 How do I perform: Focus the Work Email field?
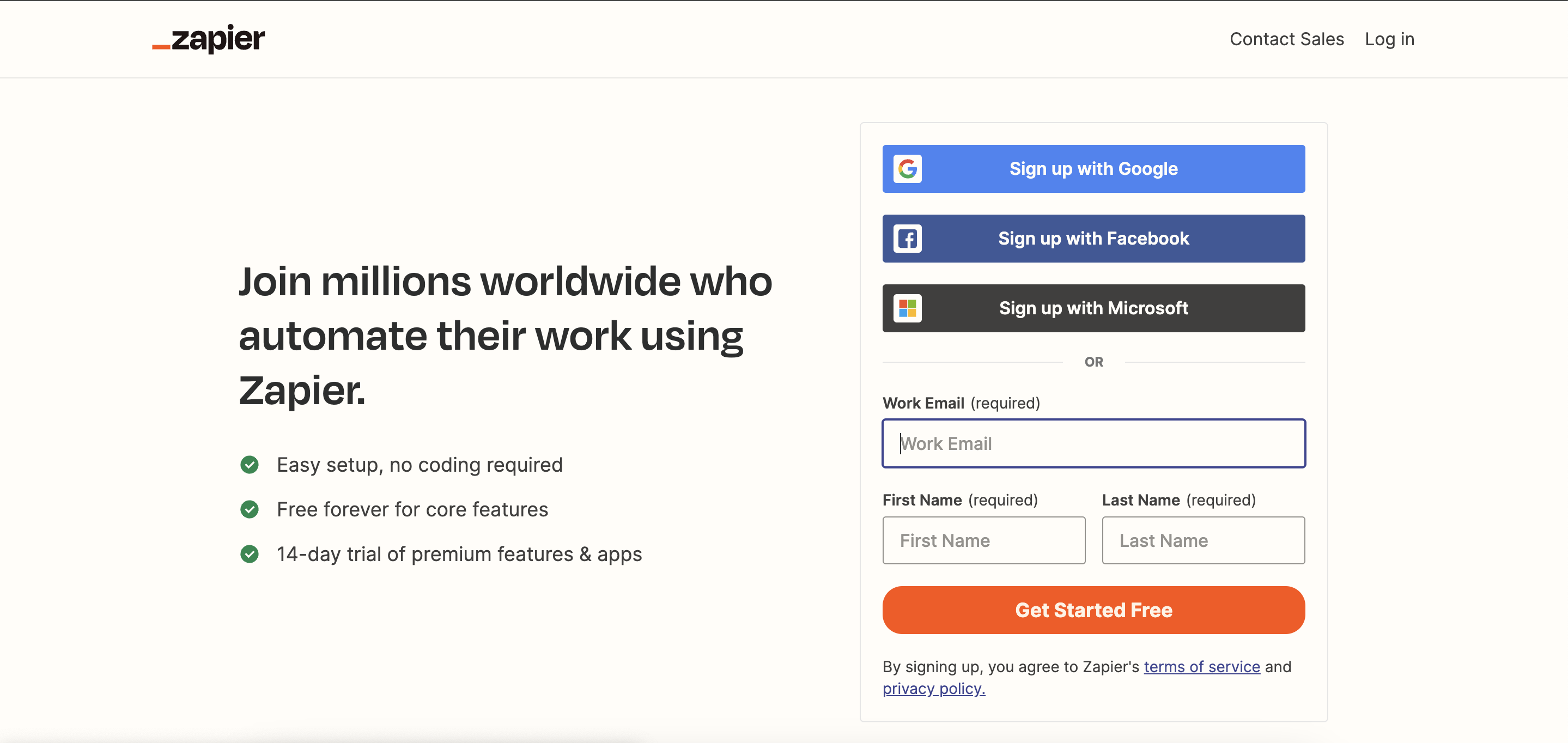1093,443
